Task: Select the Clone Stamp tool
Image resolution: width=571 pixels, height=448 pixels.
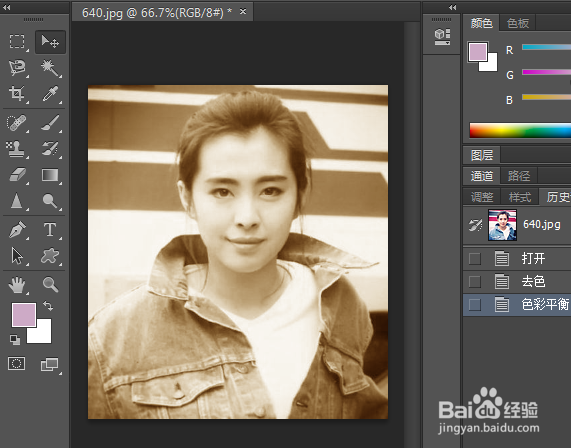Action: [x=16, y=149]
